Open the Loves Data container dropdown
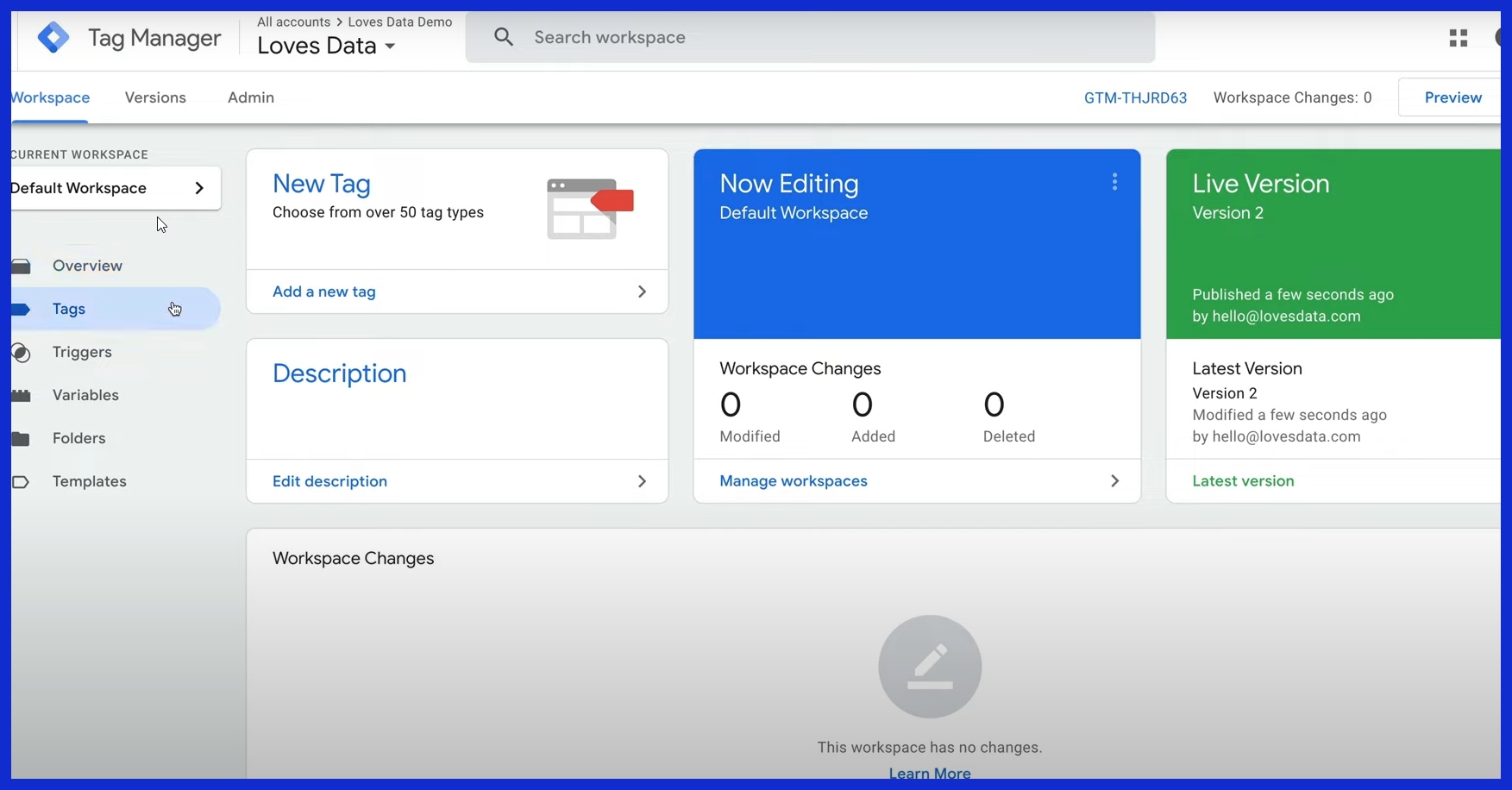Screen dimensions: 1512x790 pos(326,46)
